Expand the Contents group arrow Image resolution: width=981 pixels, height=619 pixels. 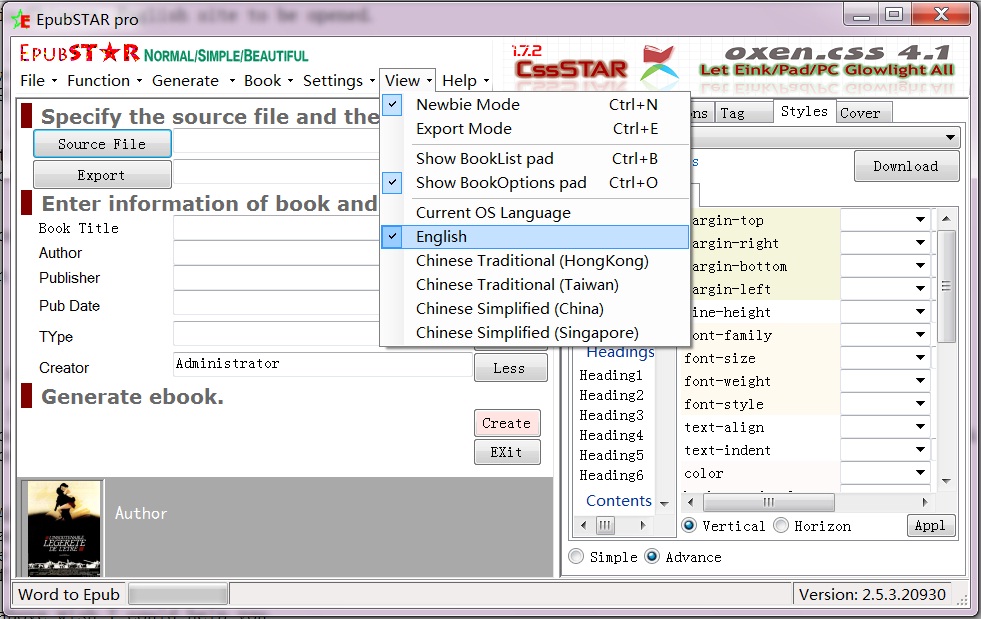pyautogui.click(x=664, y=503)
